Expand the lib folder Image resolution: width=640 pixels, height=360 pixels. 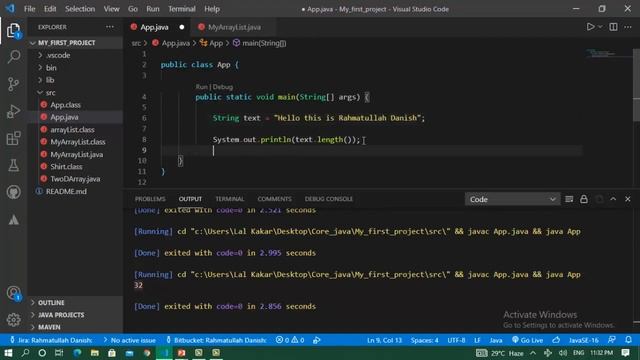[50, 80]
